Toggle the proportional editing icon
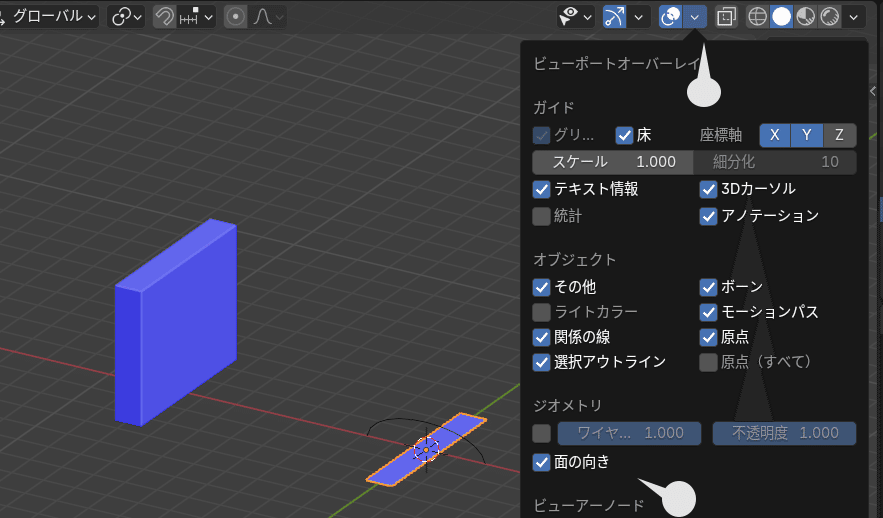The image size is (883, 518). tap(235, 17)
